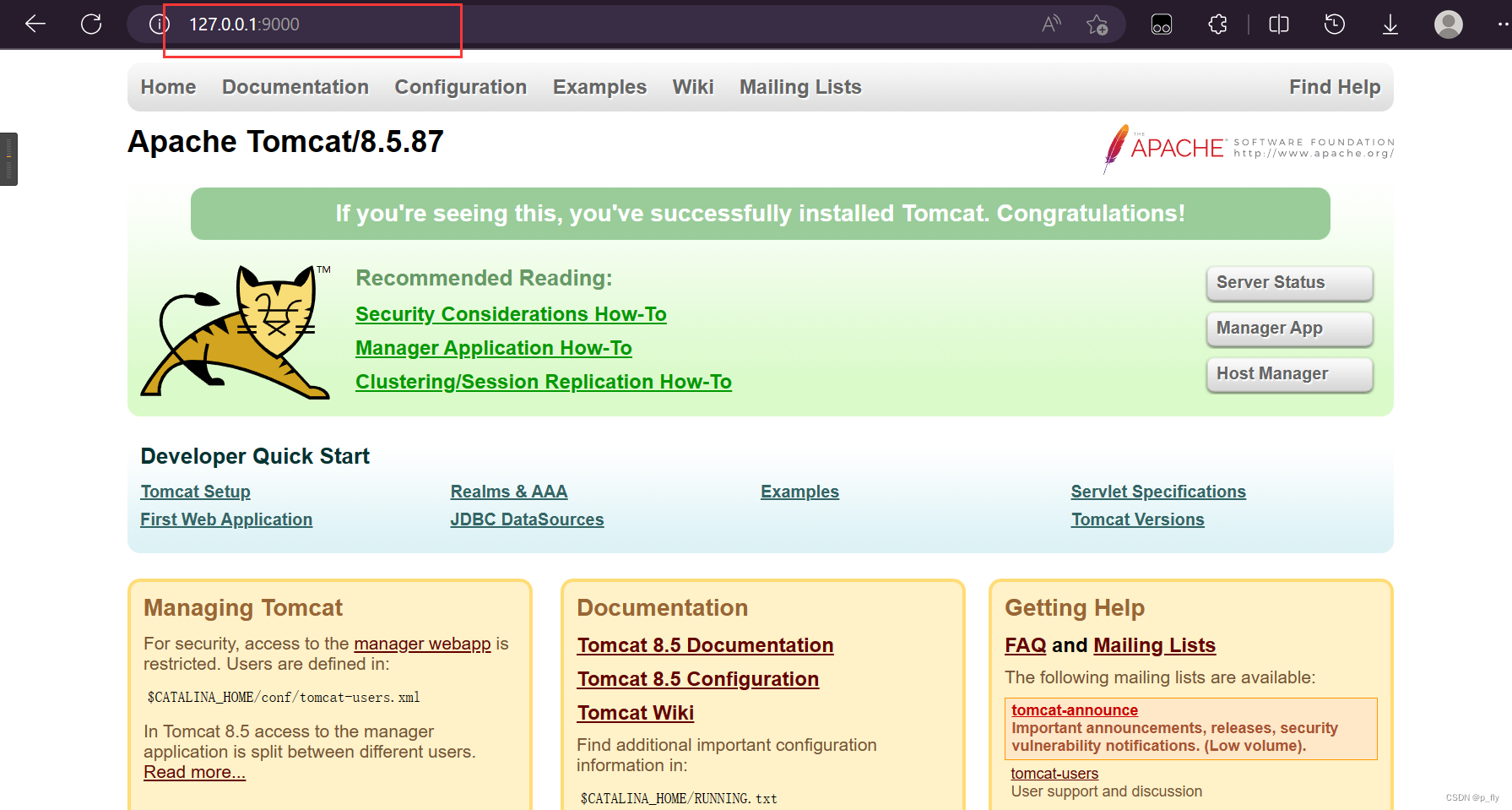The image size is (1512, 810).
Task: Click the $CATALINA_HOME/conf/tomcat-users.xml path text
Action: pyautogui.click(x=284, y=698)
